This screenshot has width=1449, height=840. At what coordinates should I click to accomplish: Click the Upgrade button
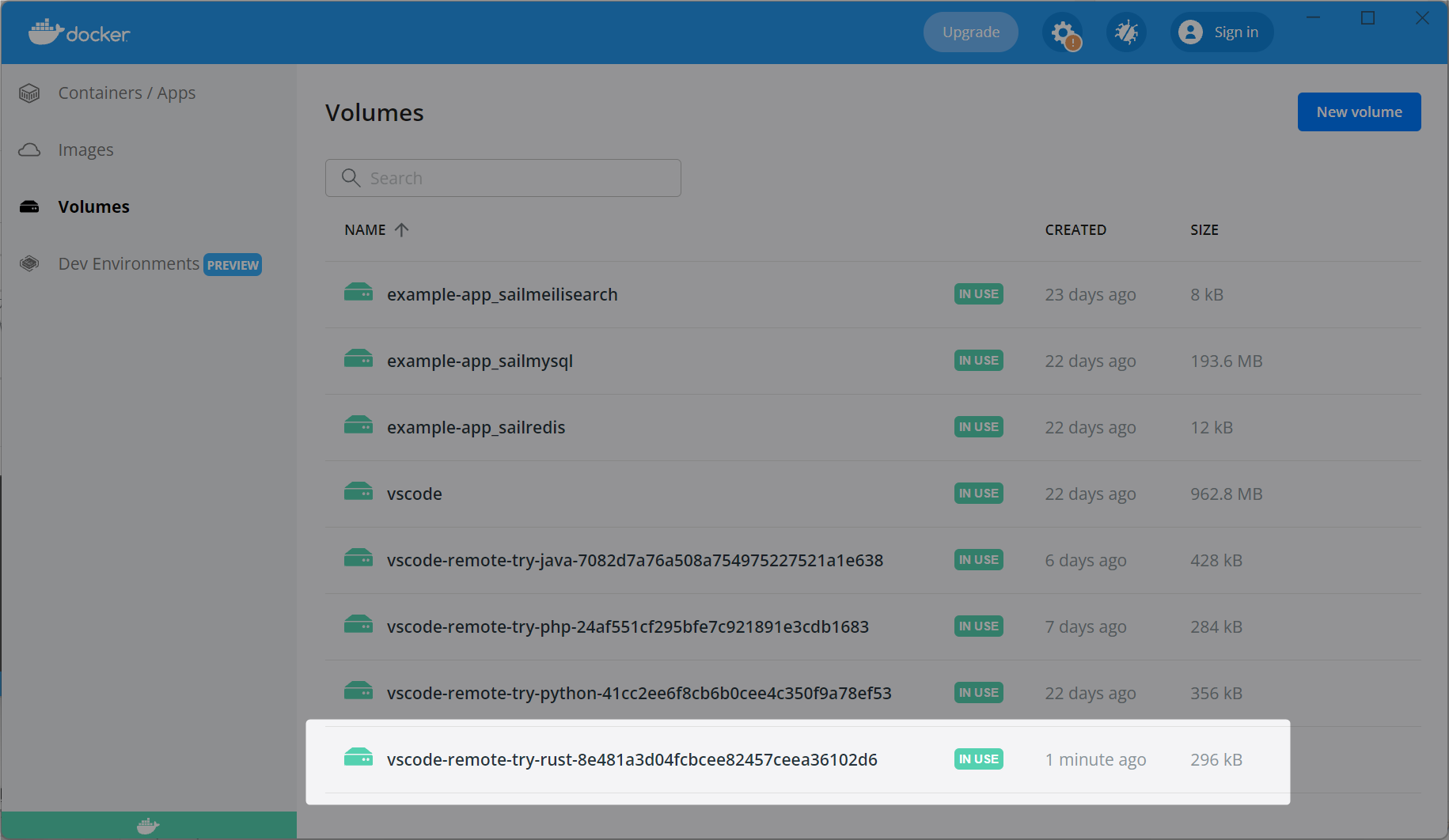[971, 32]
